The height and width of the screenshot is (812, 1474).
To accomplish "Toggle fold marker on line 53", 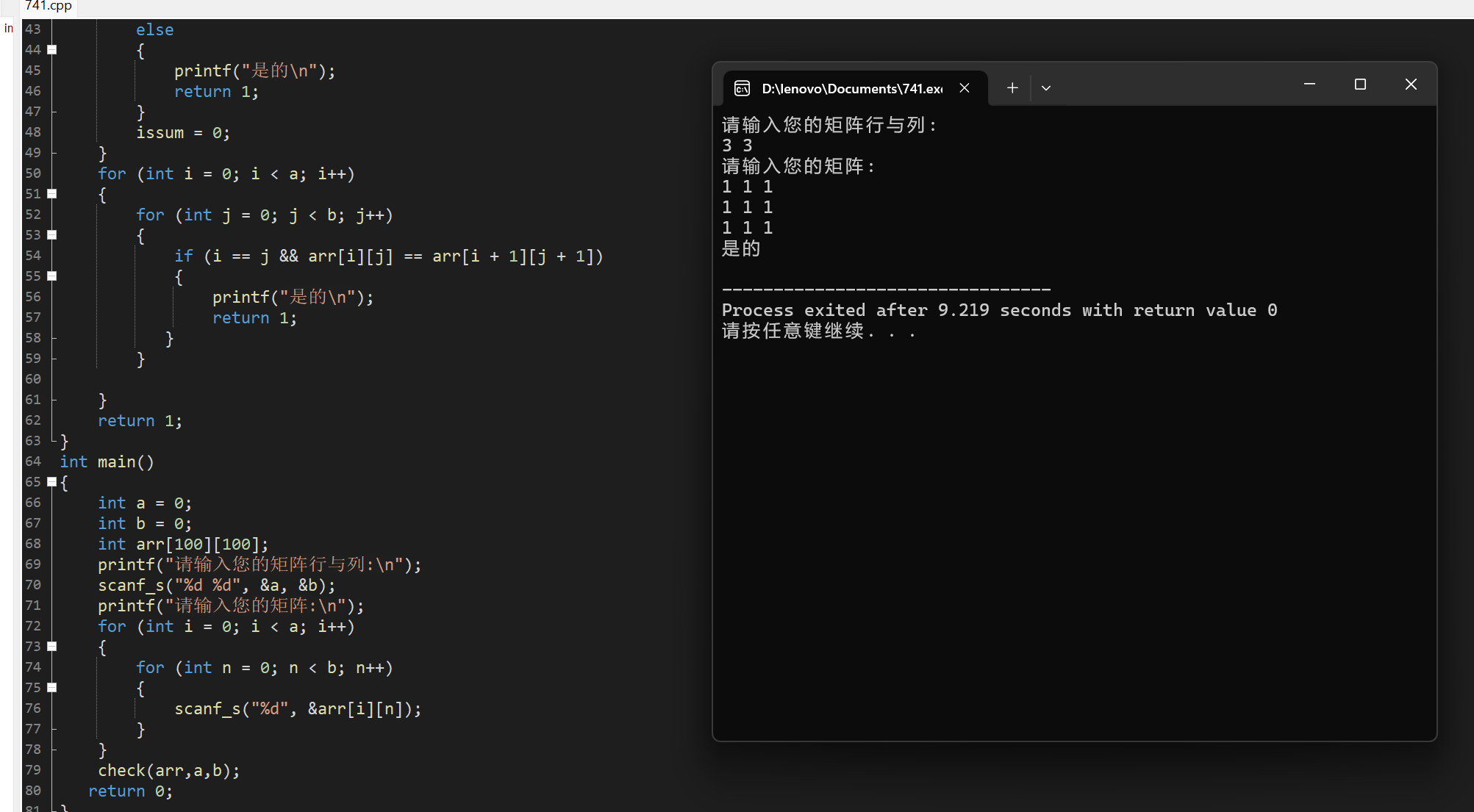I will [x=52, y=235].
